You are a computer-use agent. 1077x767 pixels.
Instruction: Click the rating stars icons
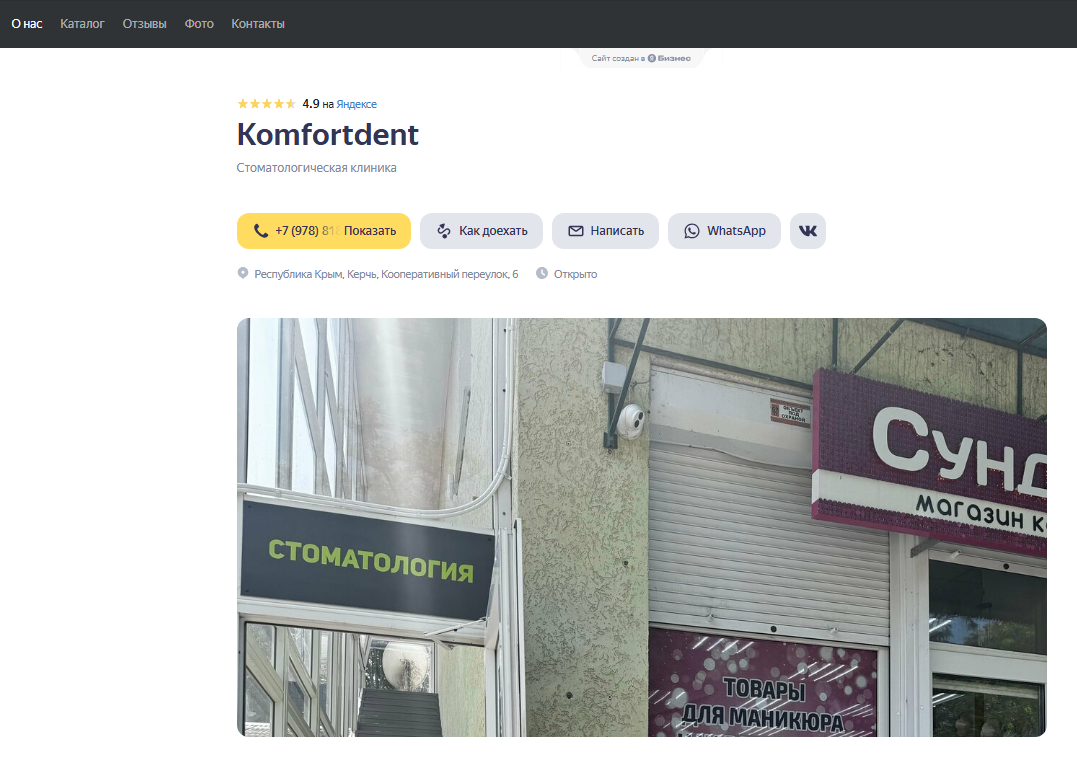[267, 104]
